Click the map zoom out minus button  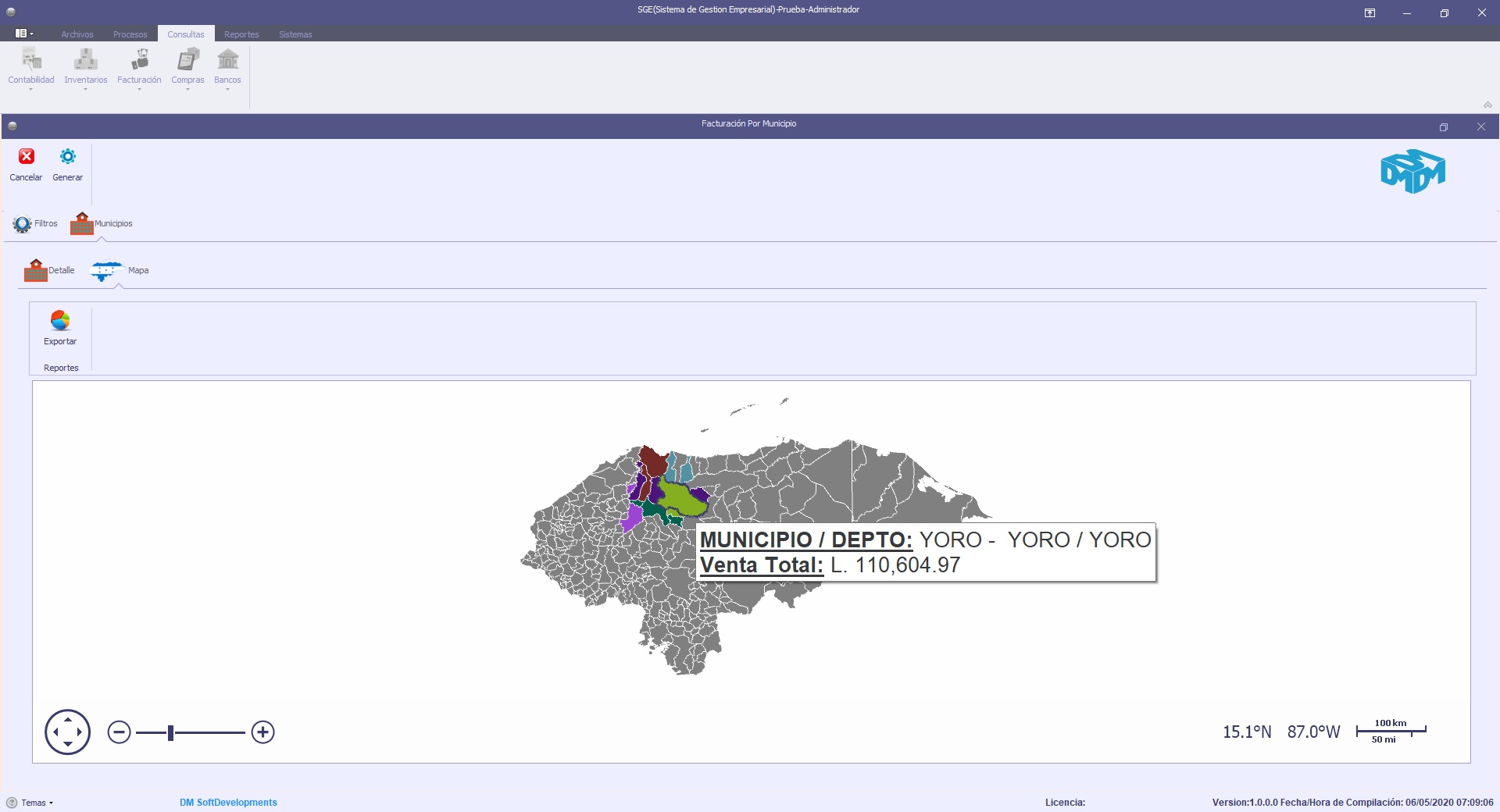(x=119, y=732)
